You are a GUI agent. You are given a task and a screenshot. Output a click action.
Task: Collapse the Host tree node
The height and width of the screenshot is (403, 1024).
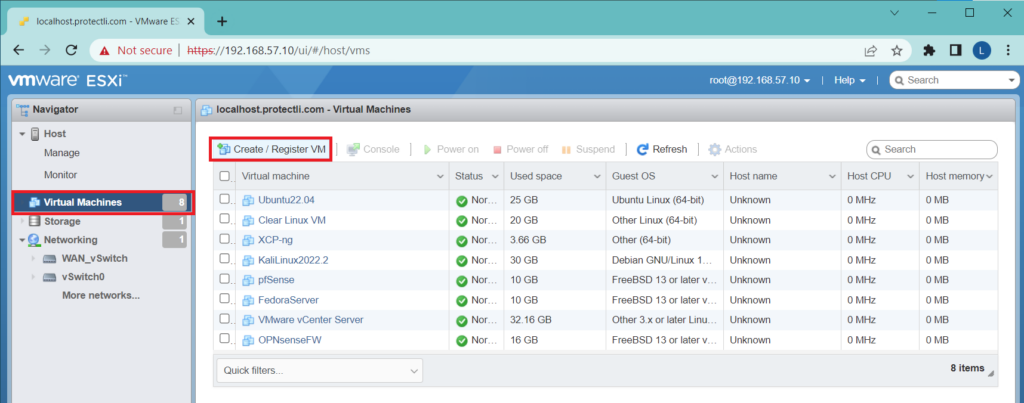coord(22,134)
